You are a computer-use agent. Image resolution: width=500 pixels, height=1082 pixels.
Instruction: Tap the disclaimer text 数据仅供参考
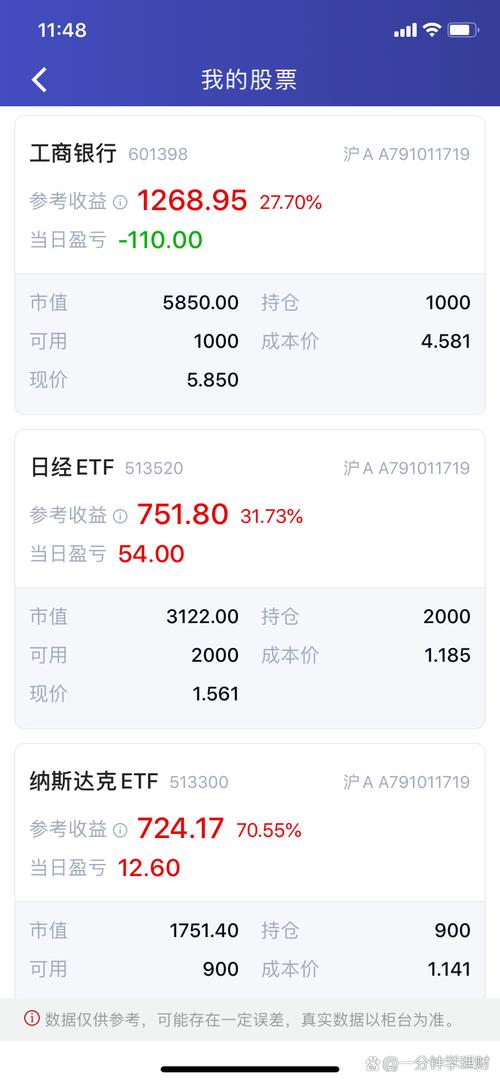tap(92, 1019)
